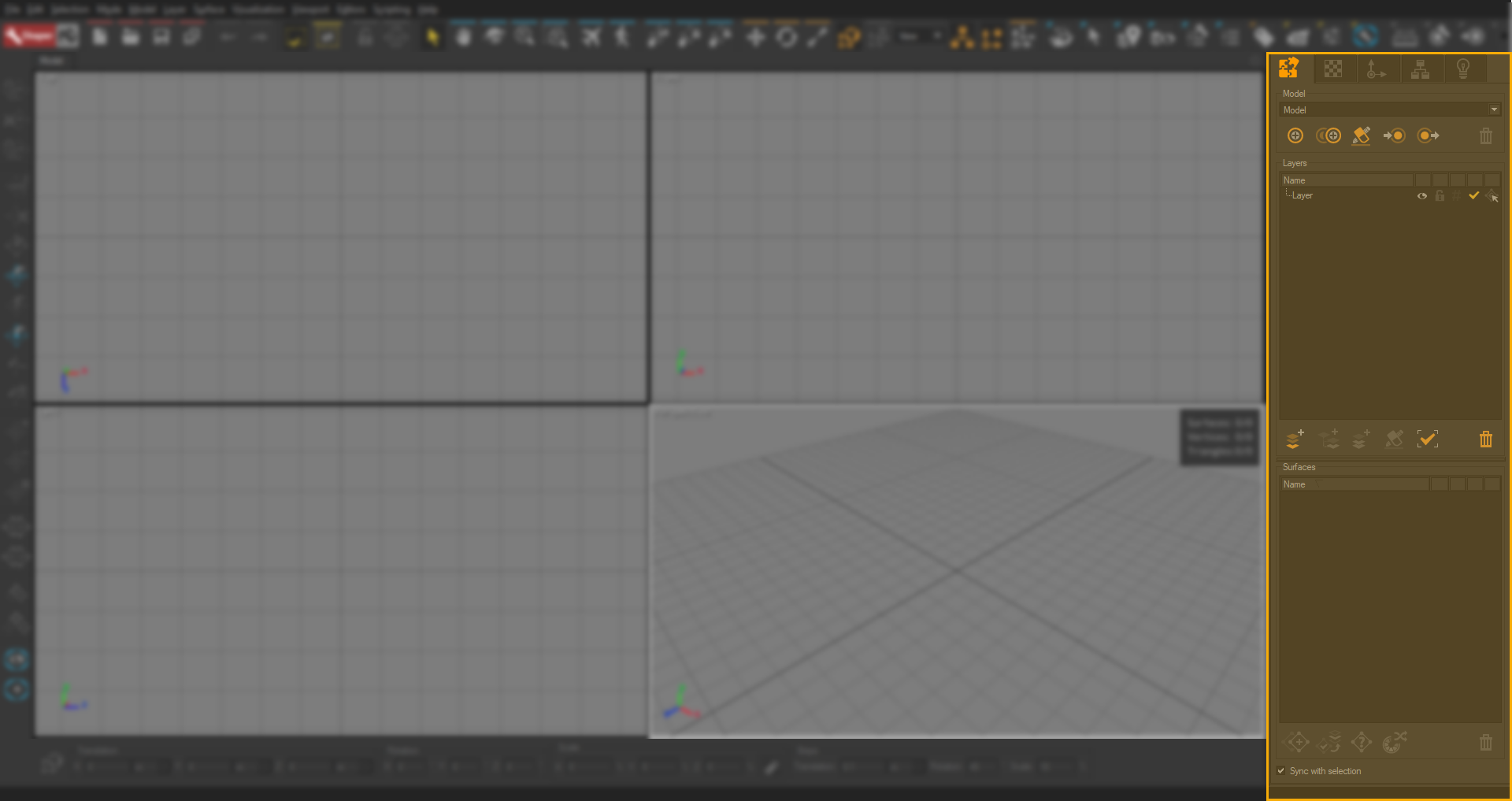Select layer contents with the checkmark tool

(1428, 439)
